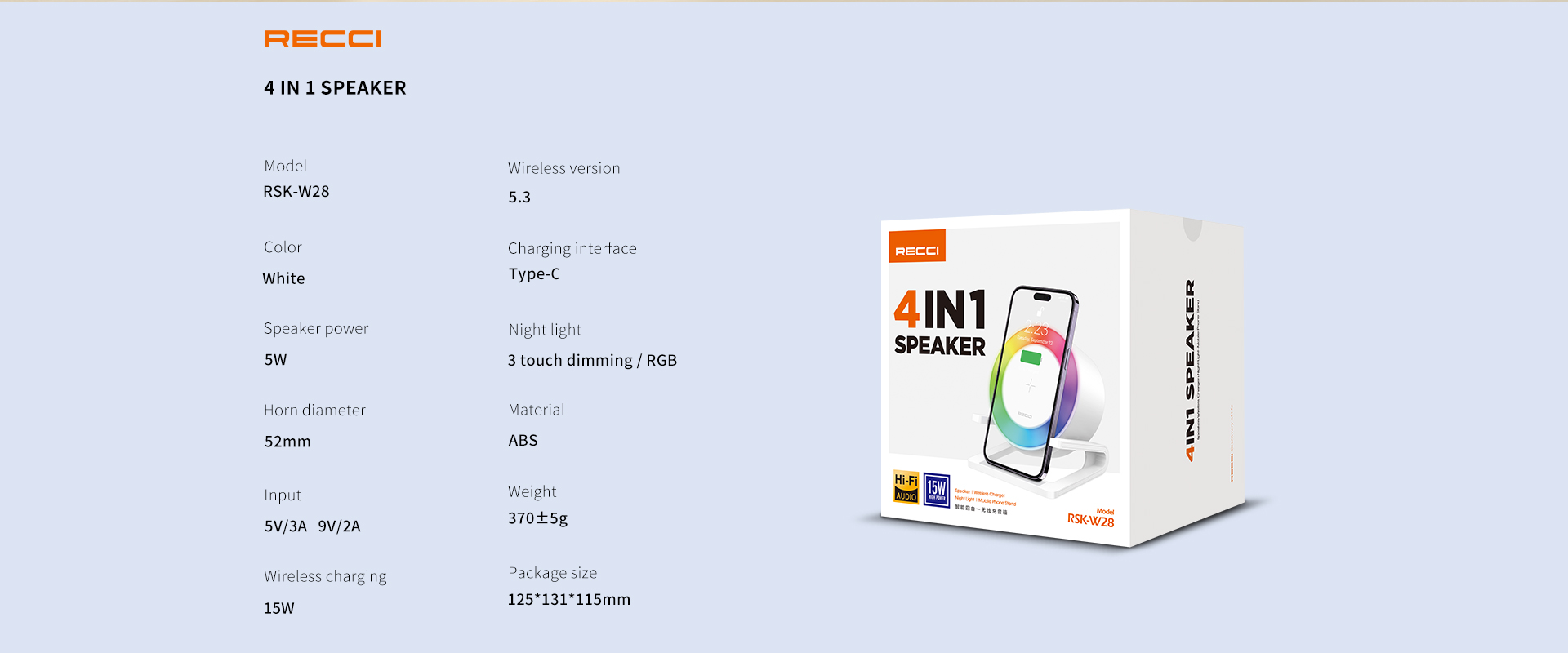This screenshot has height=653, width=1568.
Task: Click the orange RECCI logo at top
Action: 323,39
